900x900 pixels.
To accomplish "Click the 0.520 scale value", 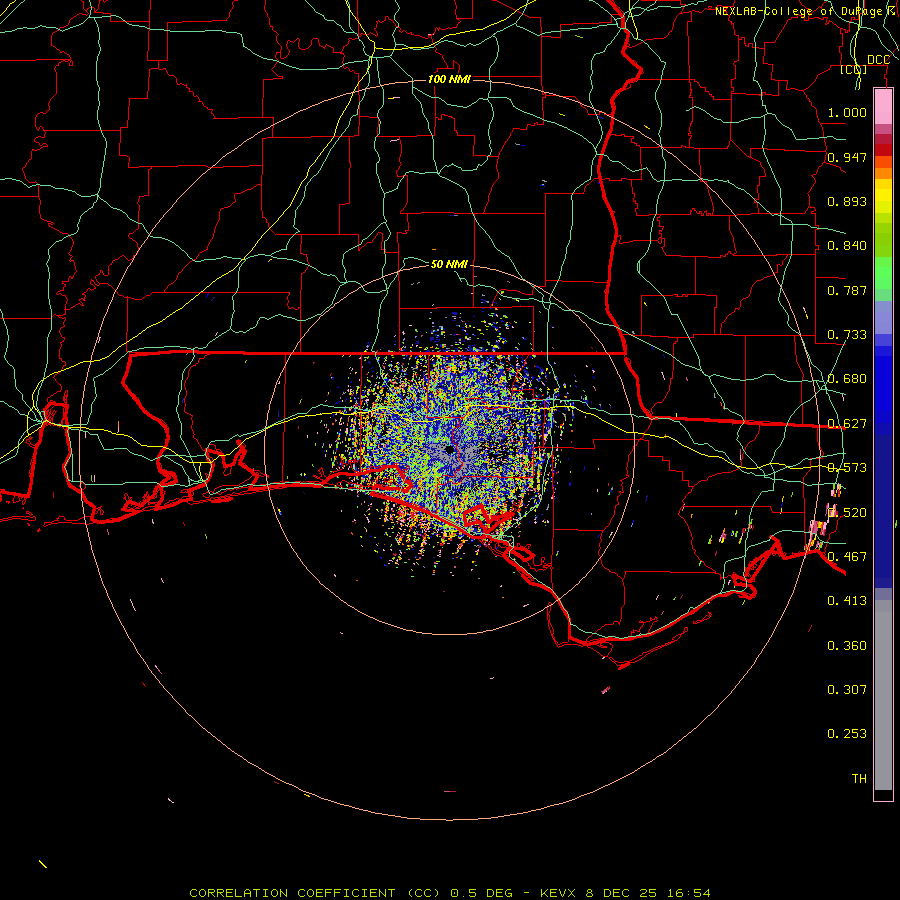I will pos(847,513).
